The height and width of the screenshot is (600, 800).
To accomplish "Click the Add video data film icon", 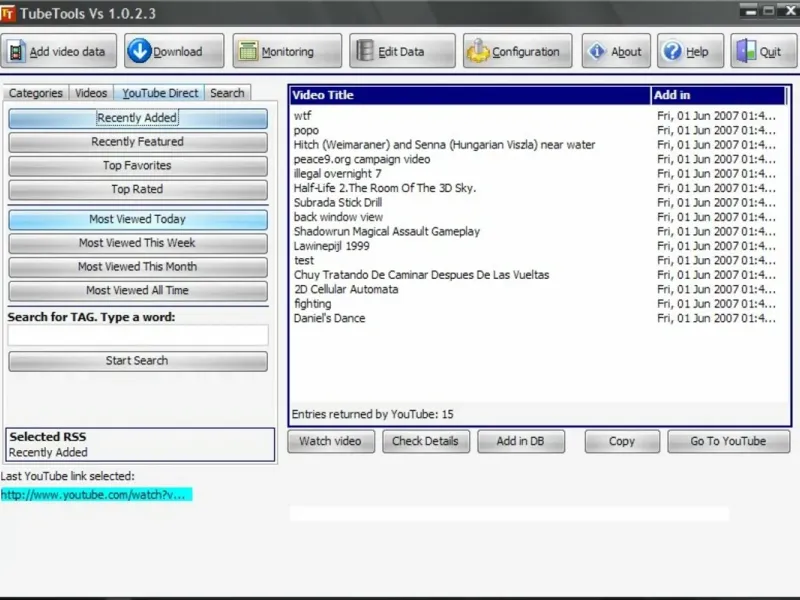I will [16, 52].
